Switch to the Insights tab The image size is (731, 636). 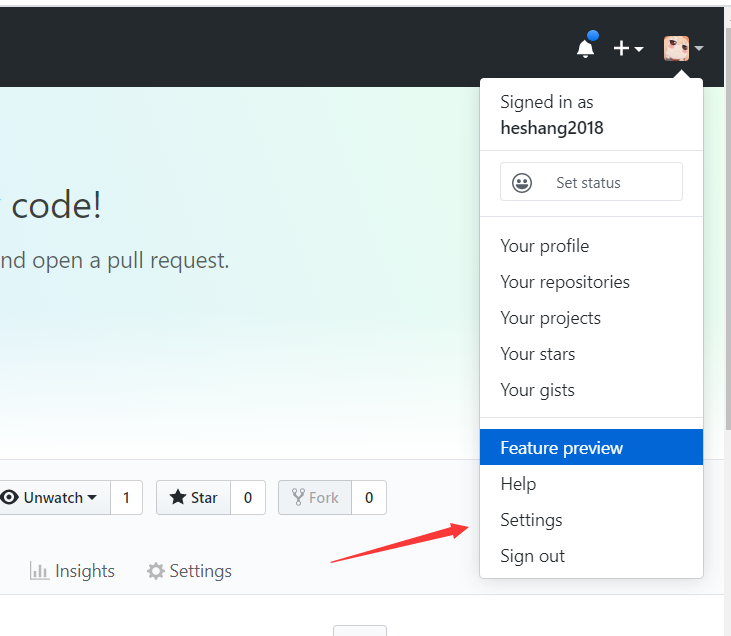(x=72, y=571)
